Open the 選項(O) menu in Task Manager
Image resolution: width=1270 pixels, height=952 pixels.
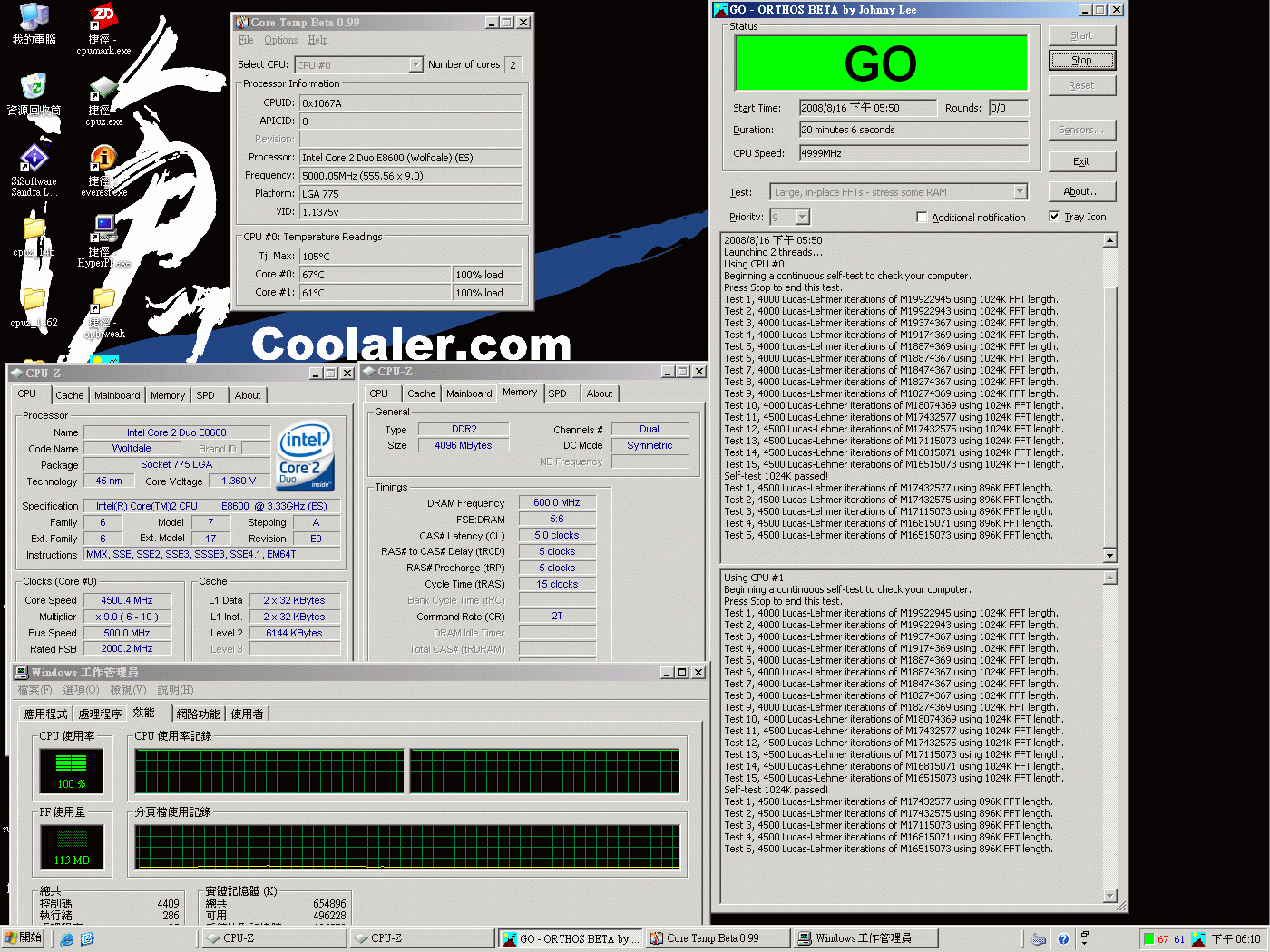coord(81,691)
